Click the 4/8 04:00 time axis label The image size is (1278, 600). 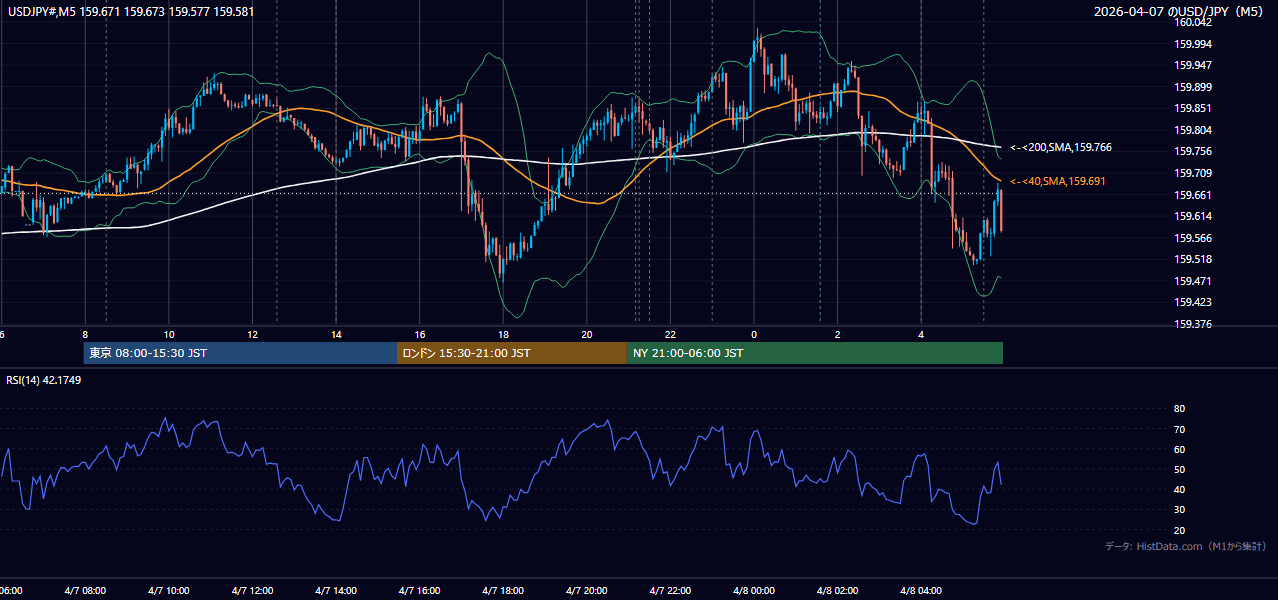(x=921, y=591)
